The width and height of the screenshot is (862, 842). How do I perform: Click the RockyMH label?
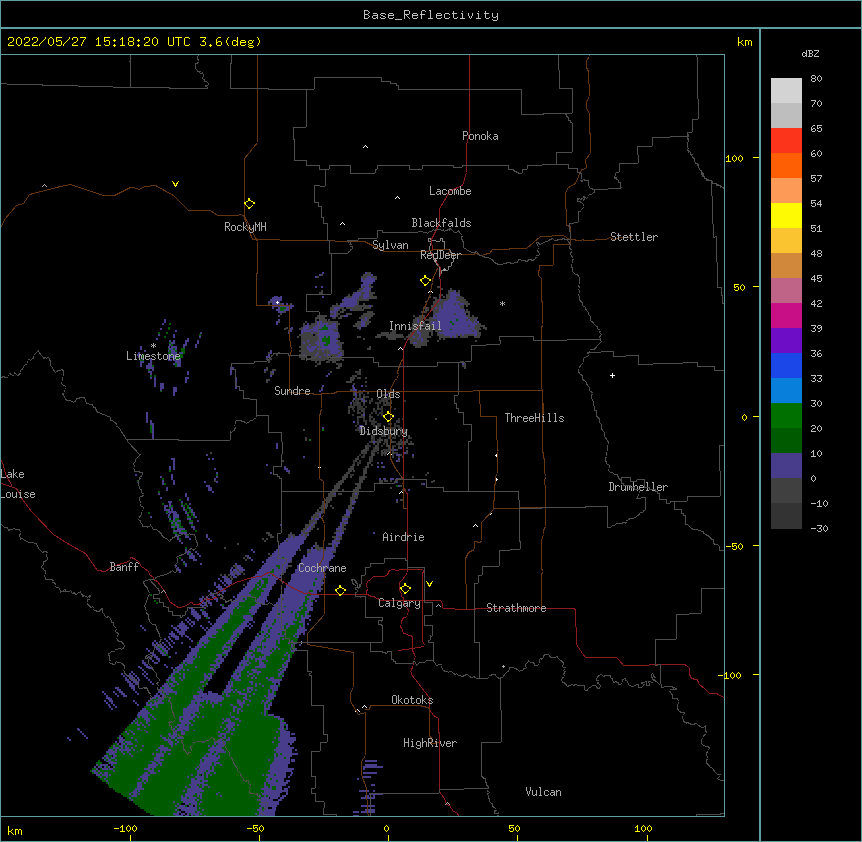pos(245,227)
